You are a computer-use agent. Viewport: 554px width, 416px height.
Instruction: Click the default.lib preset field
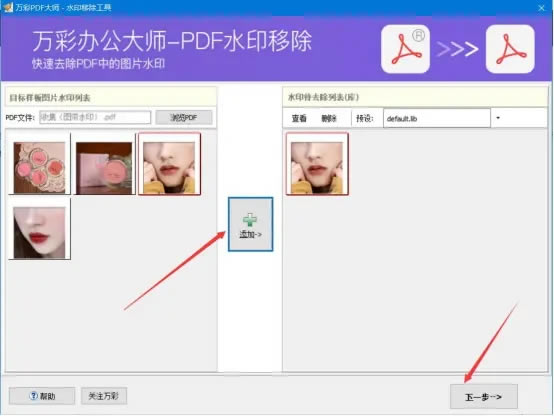437,118
